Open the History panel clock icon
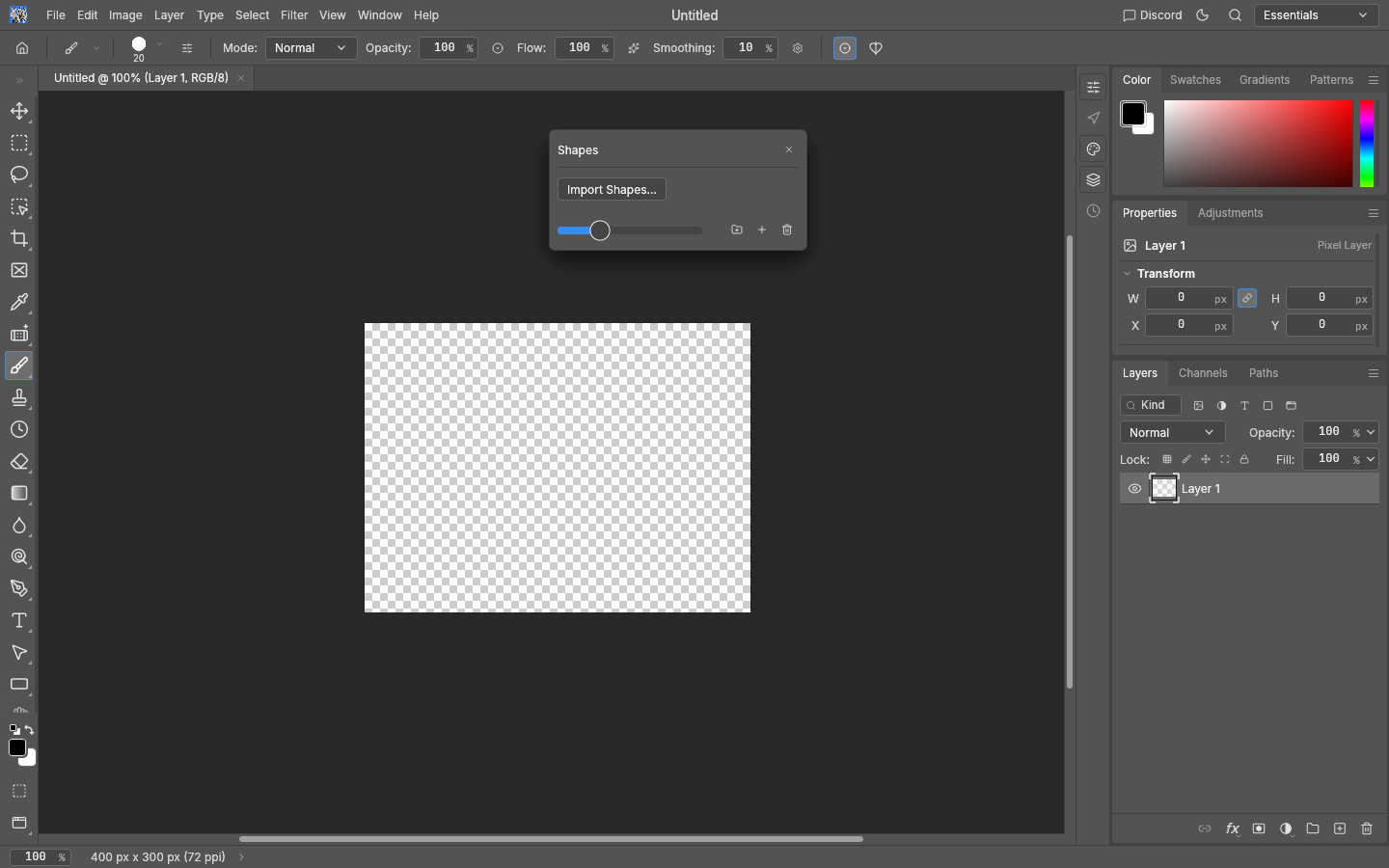This screenshot has height=868, width=1389. coord(1093,211)
